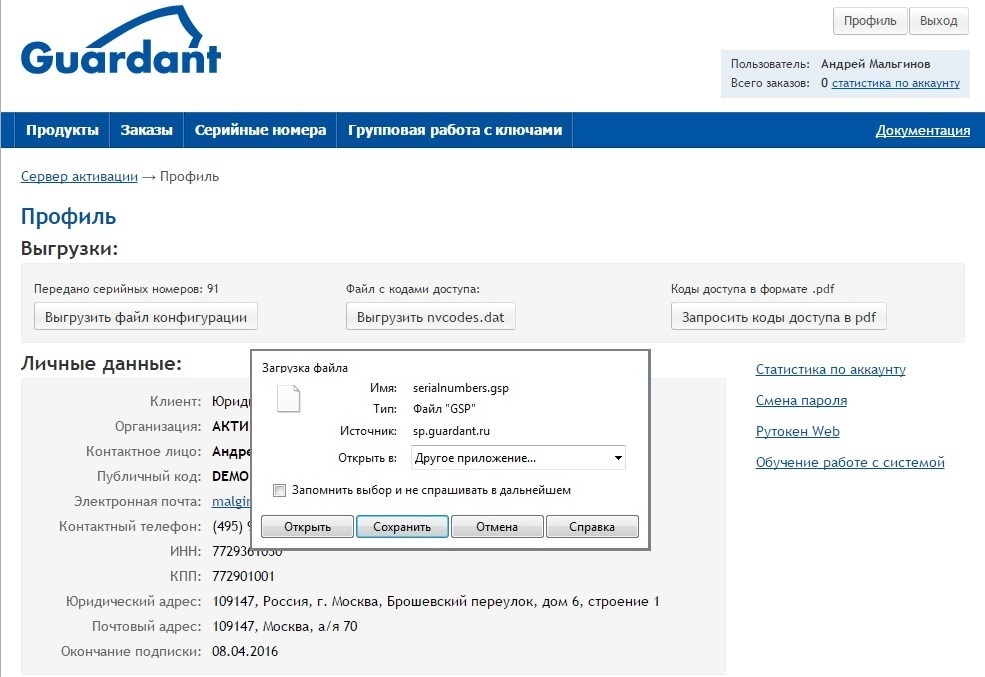Screen dimensions: 985x677
Task: Open the 'Продукты' menu item
Action: 62,130
